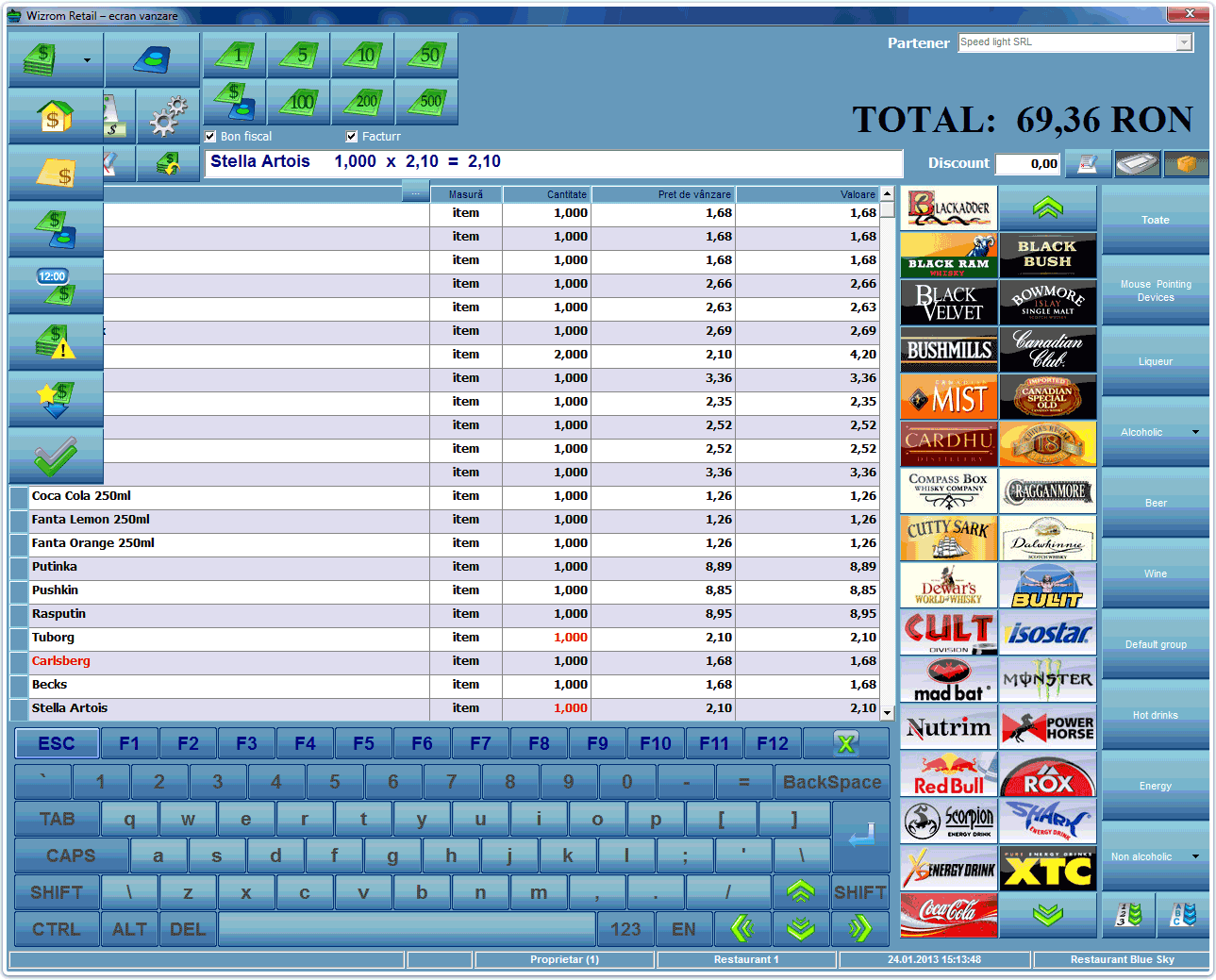Select the Hot drinks category

[1156, 715]
